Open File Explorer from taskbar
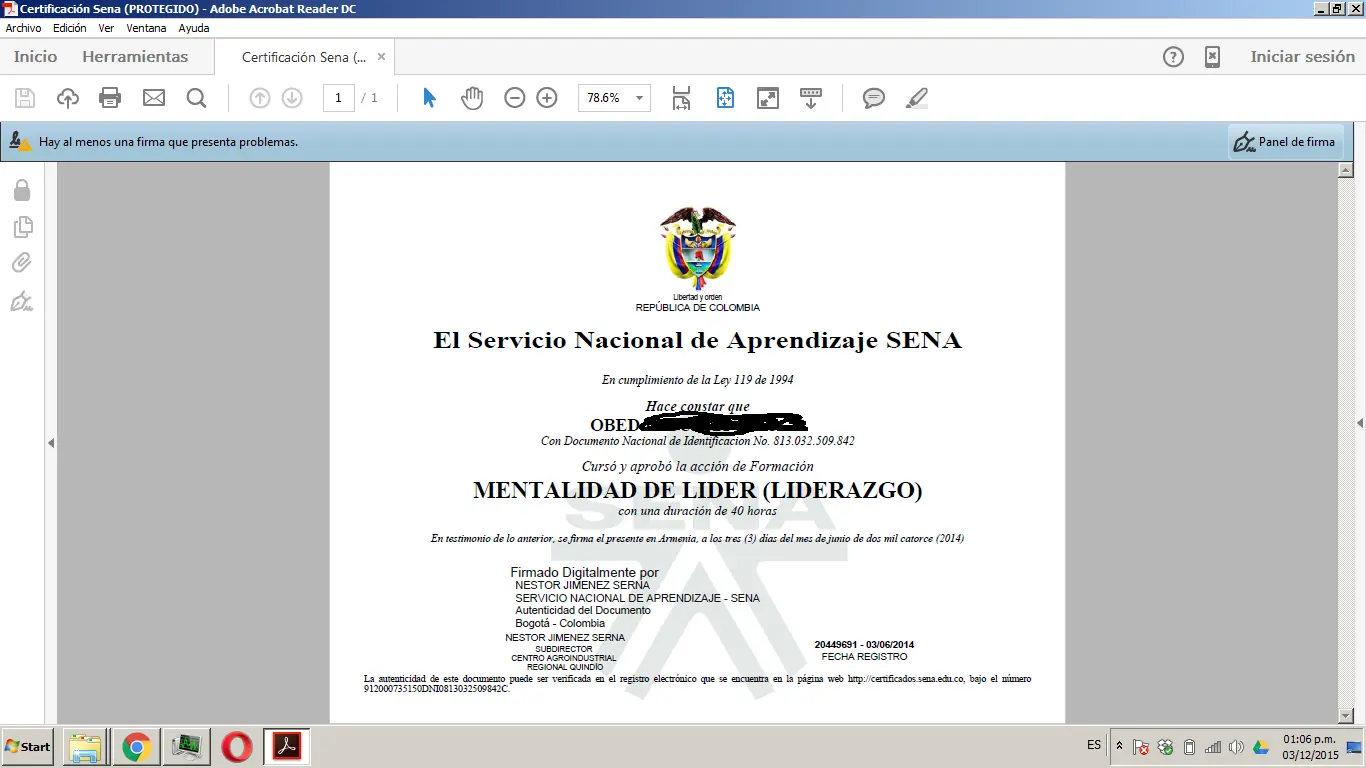Viewport: 1366px width, 768px height. [x=85, y=747]
